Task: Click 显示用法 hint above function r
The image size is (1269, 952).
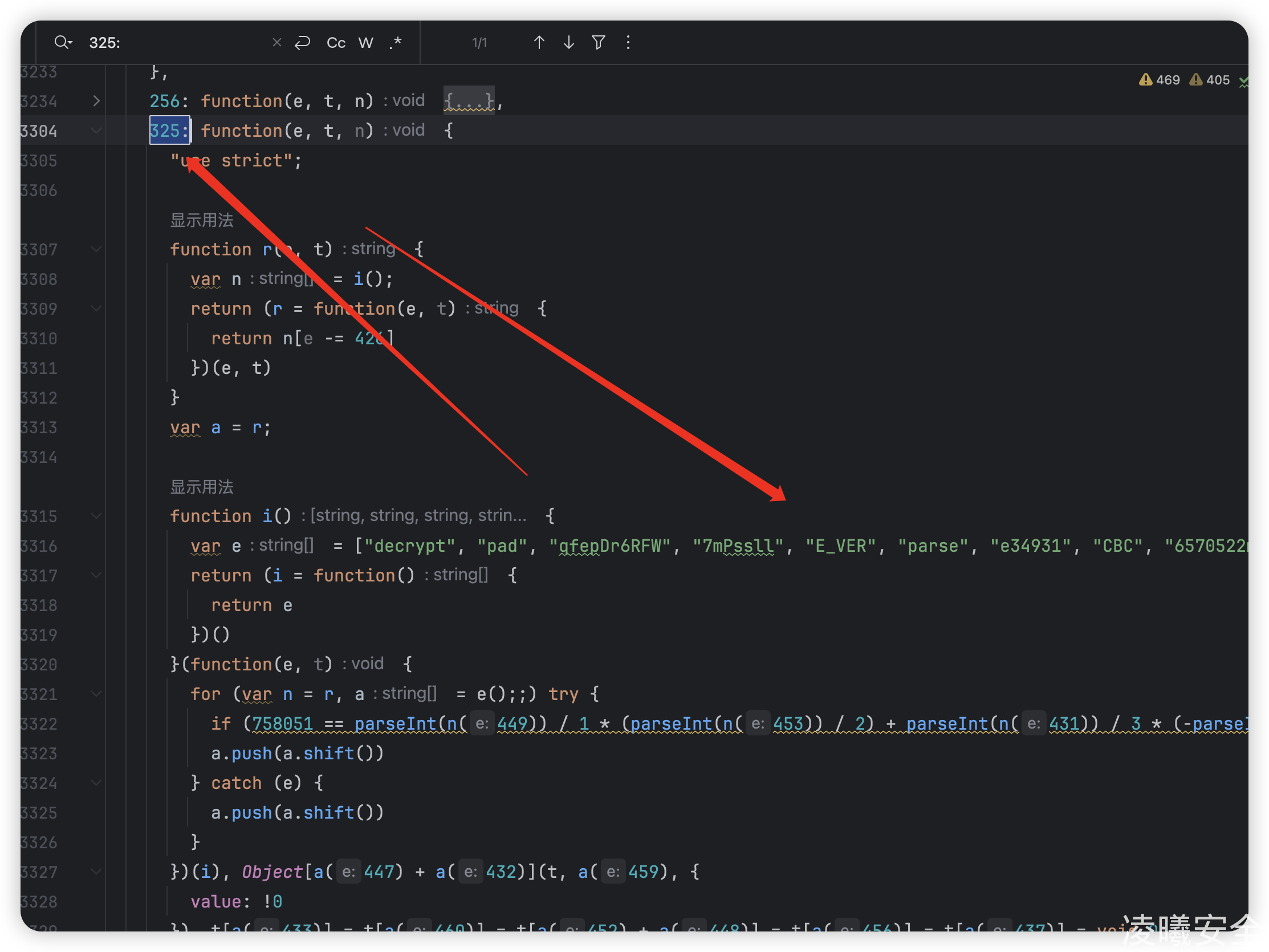Action: [201, 220]
